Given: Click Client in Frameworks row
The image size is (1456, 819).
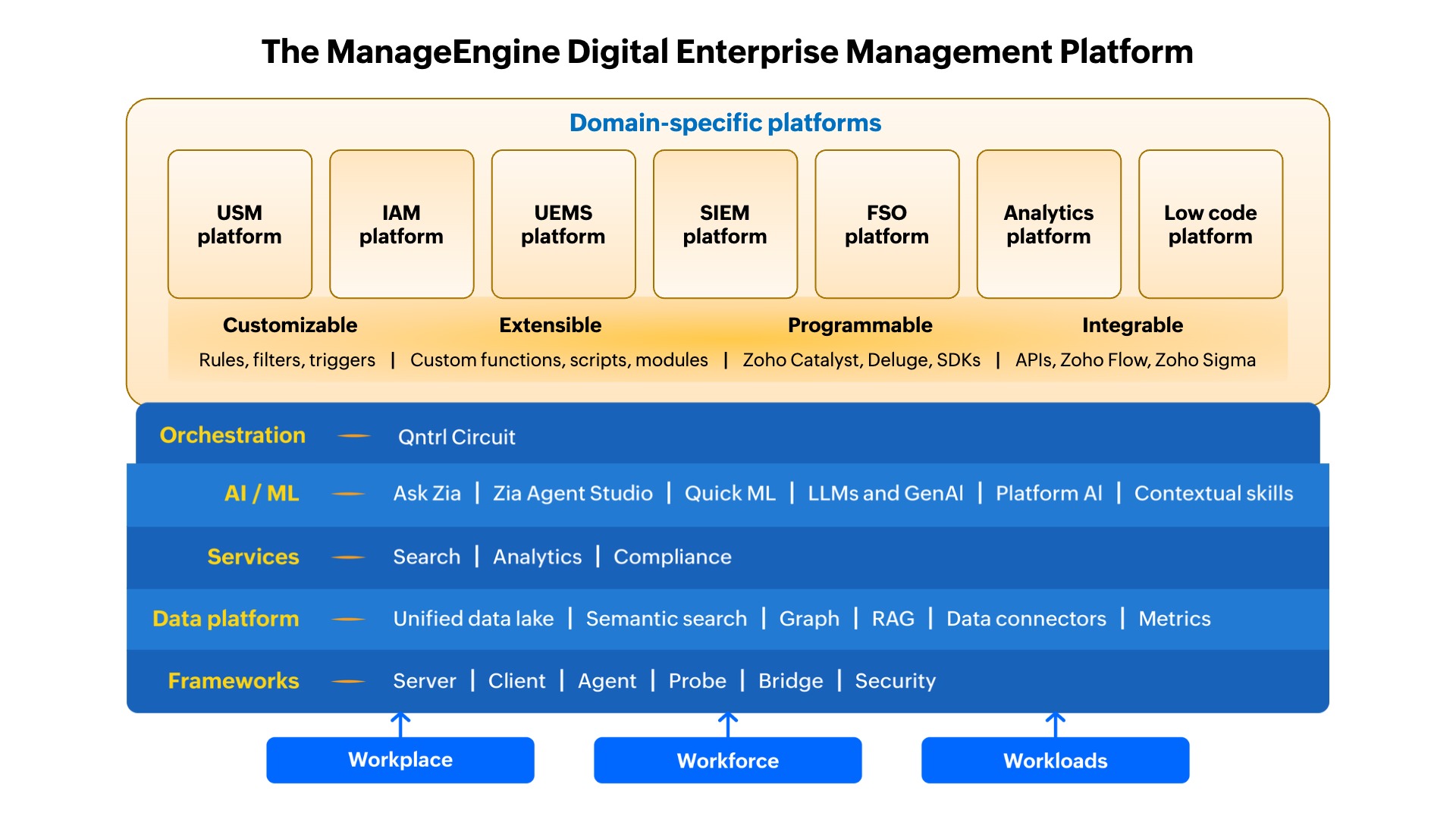Looking at the screenshot, I should [x=517, y=681].
